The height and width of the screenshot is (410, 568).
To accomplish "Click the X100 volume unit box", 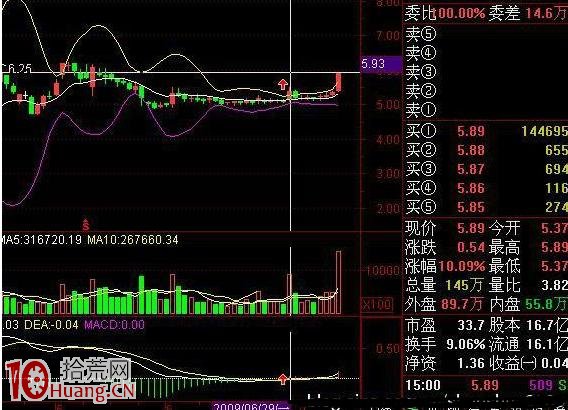I will pyautogui.click(x=377, y=304).
